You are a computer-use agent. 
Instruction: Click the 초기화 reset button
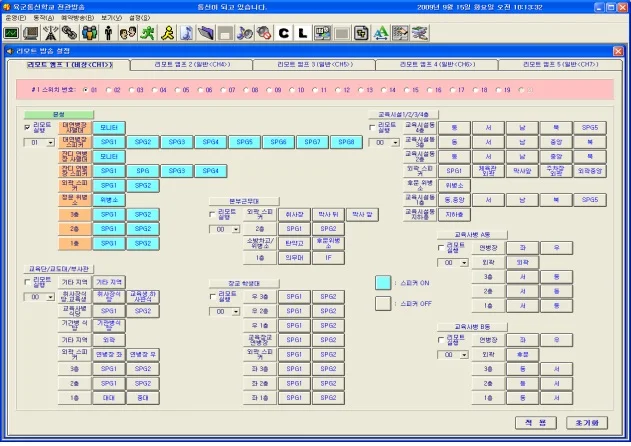click(587, 423)
